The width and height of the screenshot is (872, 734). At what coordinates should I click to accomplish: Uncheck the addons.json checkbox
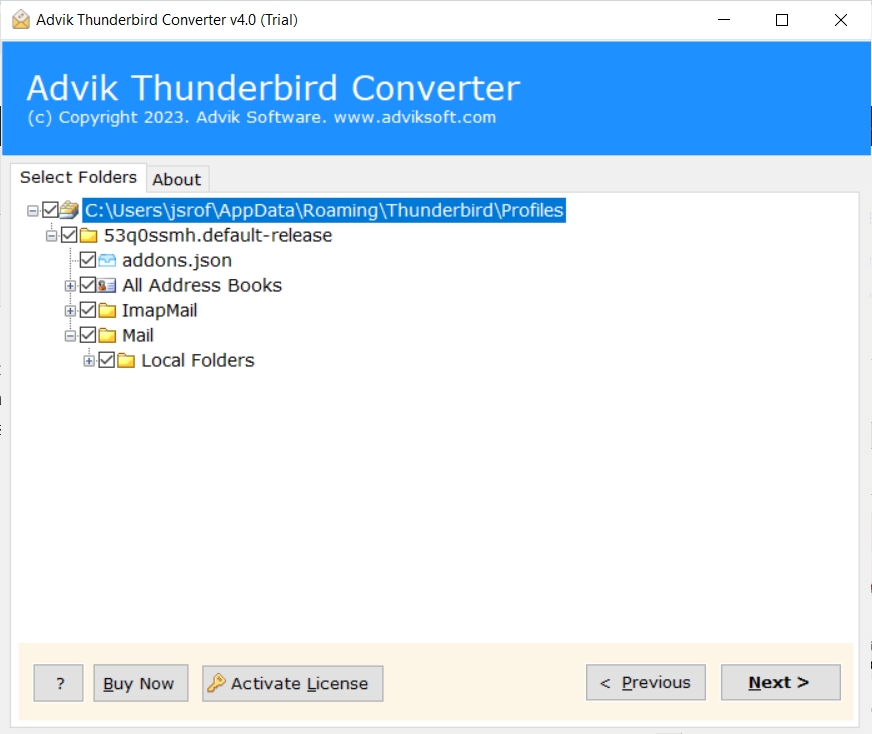[x=88, y=259]
